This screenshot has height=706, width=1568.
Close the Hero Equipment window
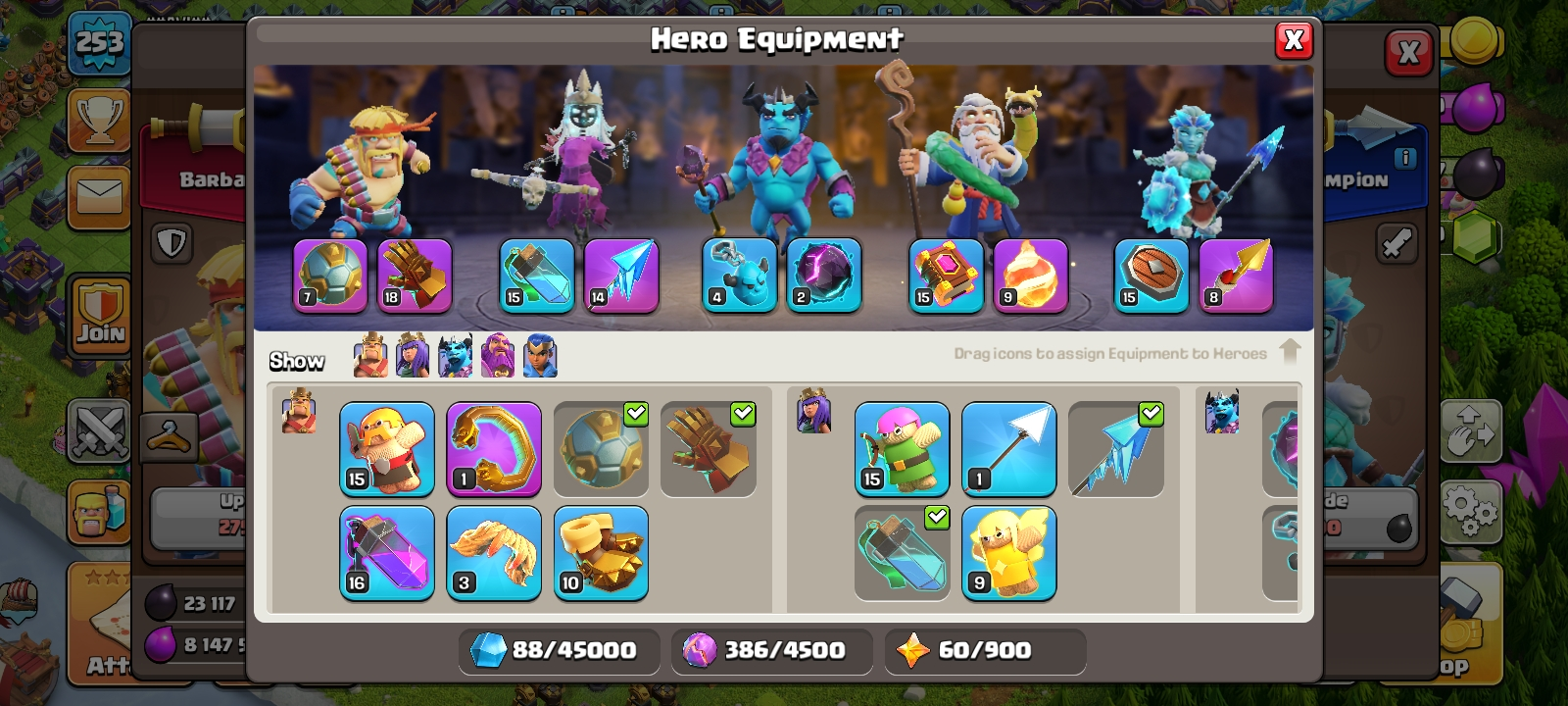coord(1294,40)
